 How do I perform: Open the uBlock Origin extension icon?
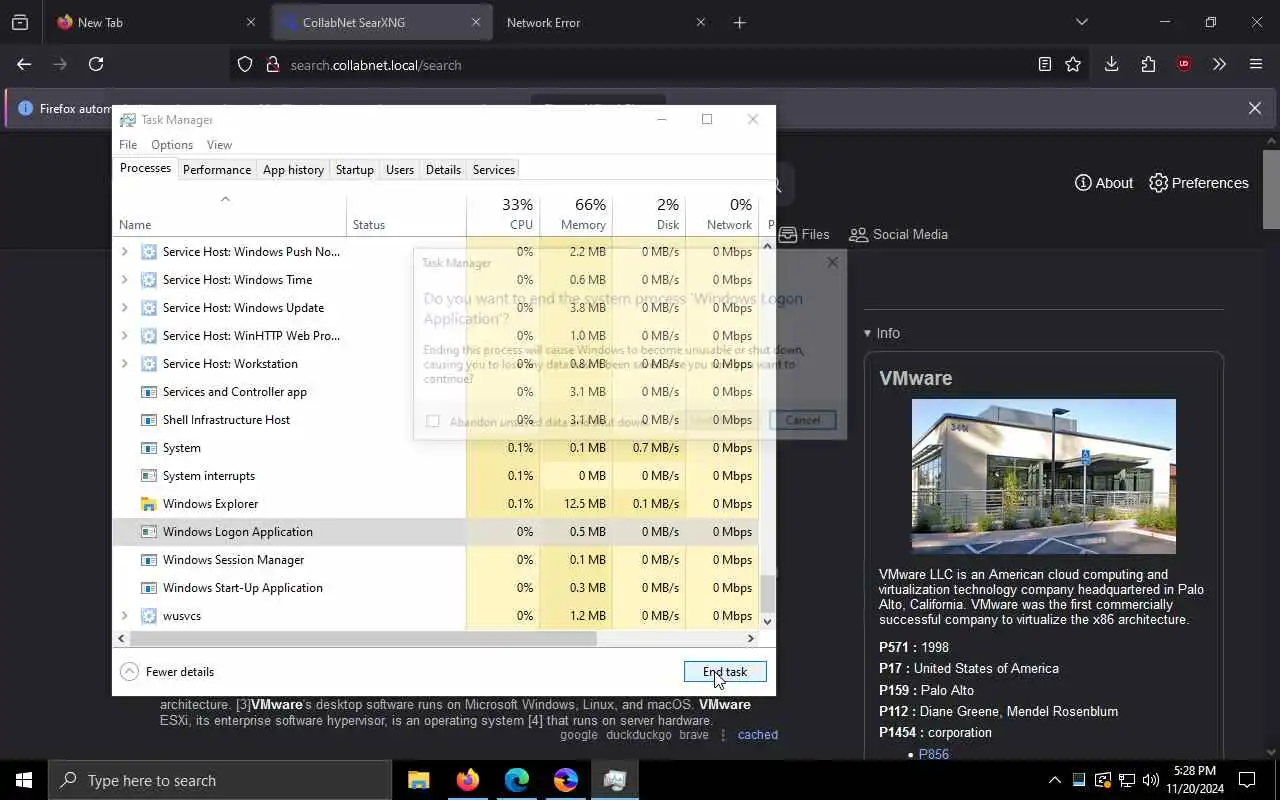pos(1184,64)
